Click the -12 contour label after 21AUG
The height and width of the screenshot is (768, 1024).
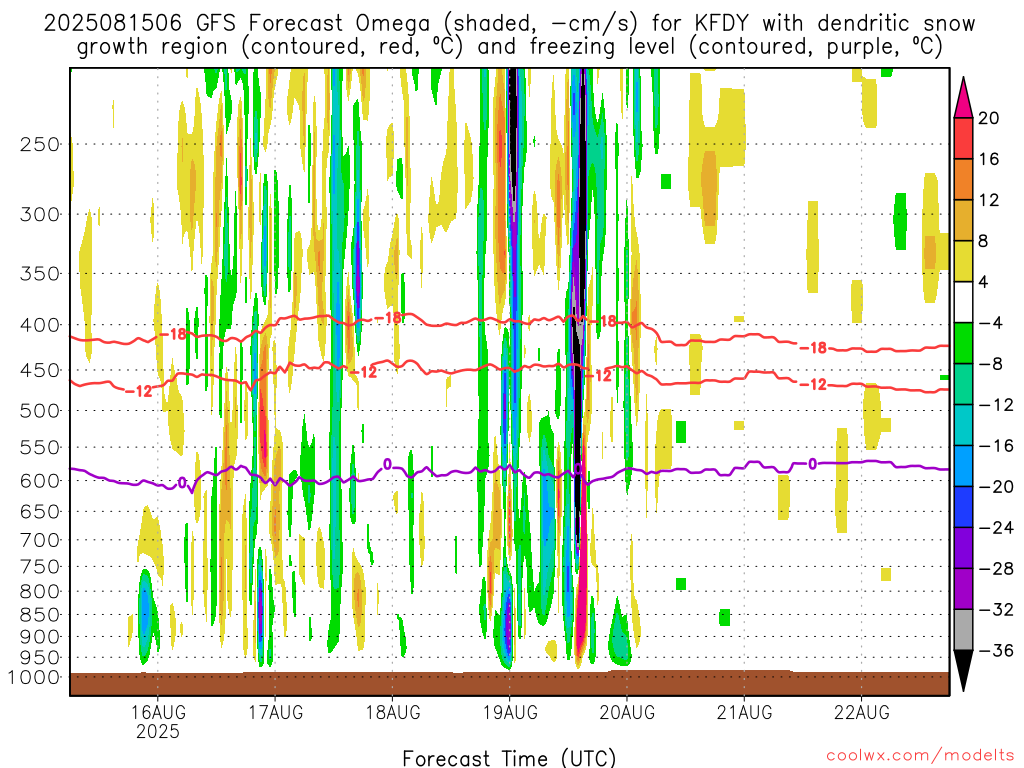(x=813, y=385)
